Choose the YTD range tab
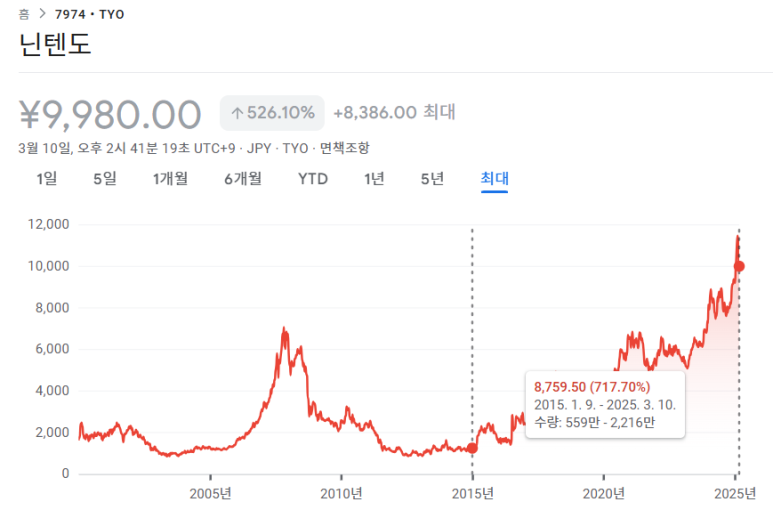The width and height of the screenshot is (773, 510). (313, 178)
